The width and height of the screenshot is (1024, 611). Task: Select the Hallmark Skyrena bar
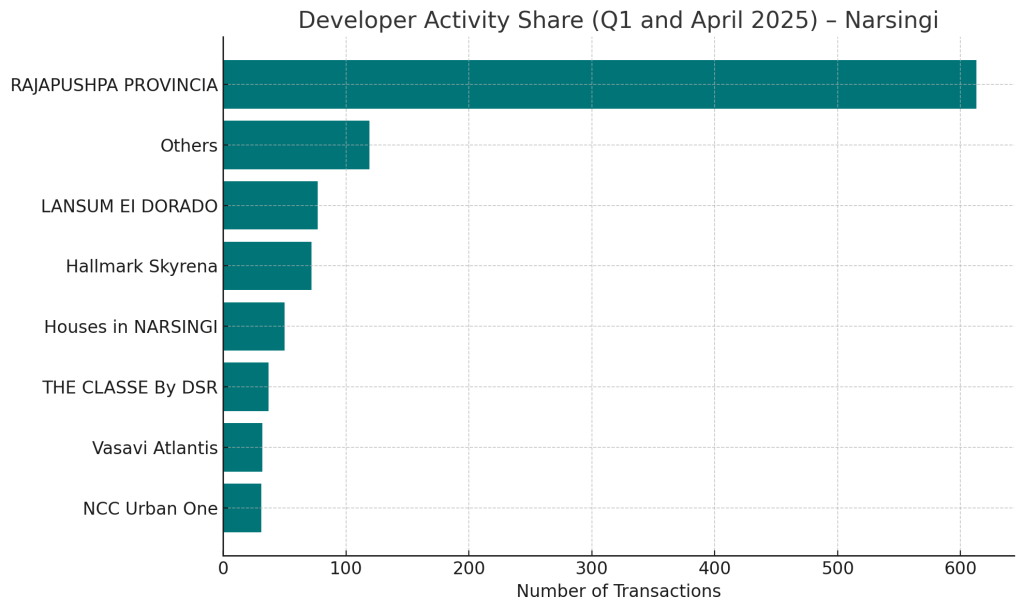coord(267,266)
